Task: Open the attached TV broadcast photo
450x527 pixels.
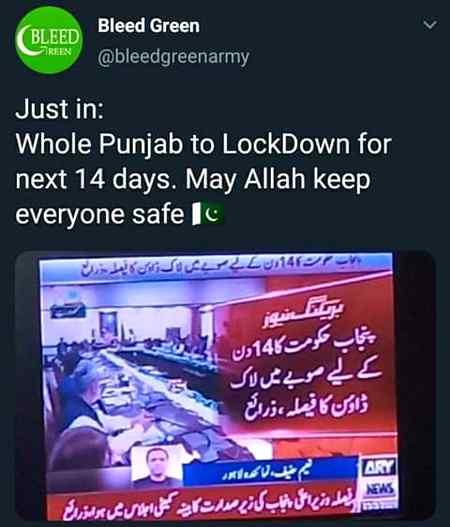Action: (x=224, y=386)
